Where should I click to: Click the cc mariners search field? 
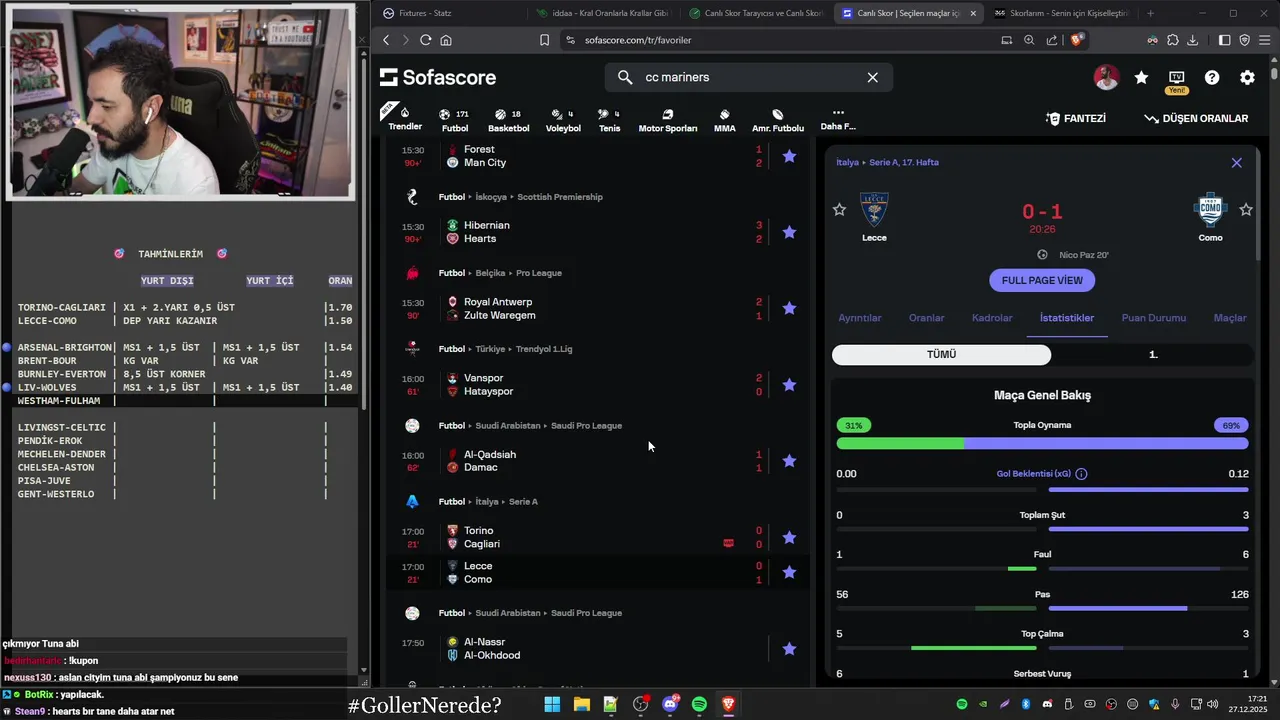pyautogui.click(x=749, y=77)
